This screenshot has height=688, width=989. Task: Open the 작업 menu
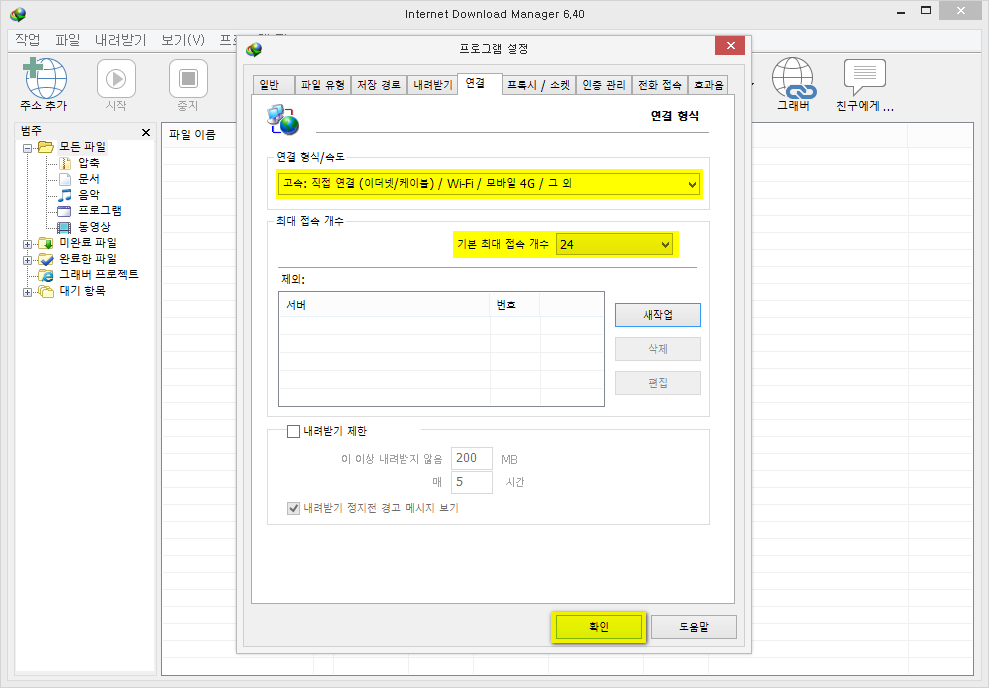click(x=28, y=40)
